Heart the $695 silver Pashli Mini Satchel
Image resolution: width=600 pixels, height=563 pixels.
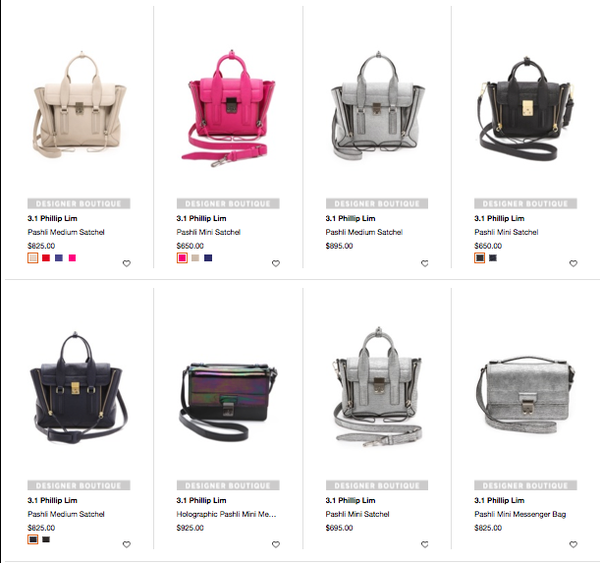tap(425, 544)
